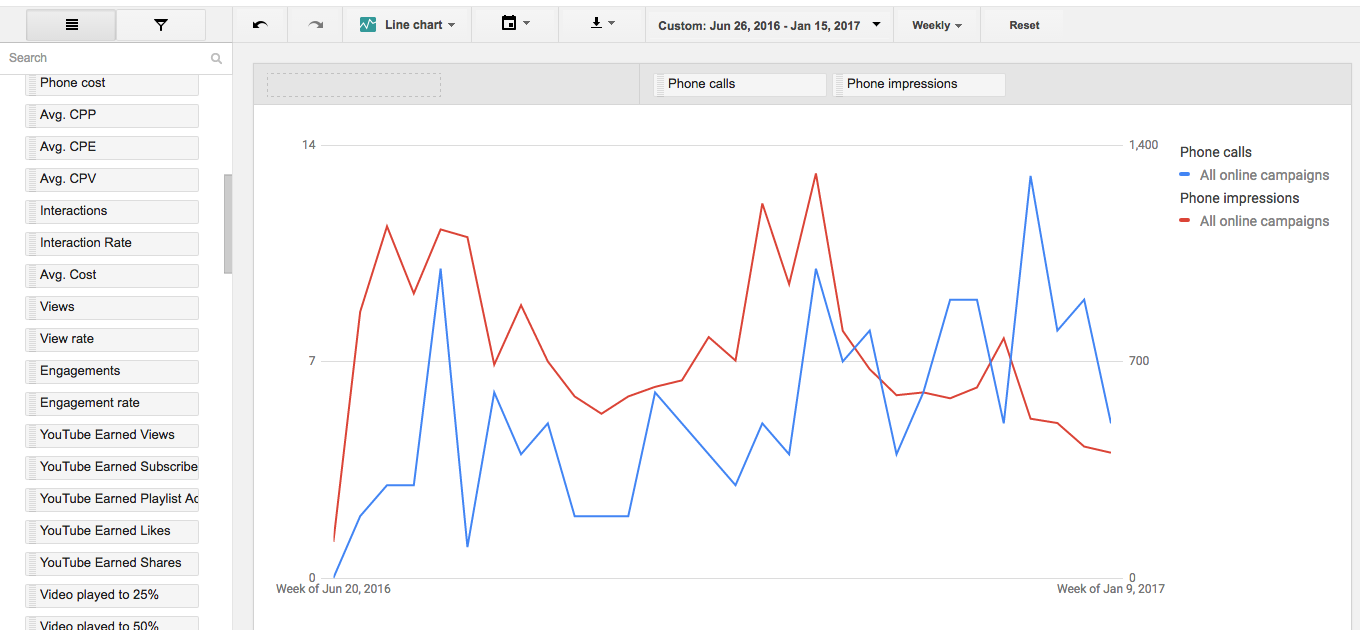Open the Weekly segmentation dropdown
This screenshot has height=630, width=1360.
pyautogui.click(x=936, y=25)
